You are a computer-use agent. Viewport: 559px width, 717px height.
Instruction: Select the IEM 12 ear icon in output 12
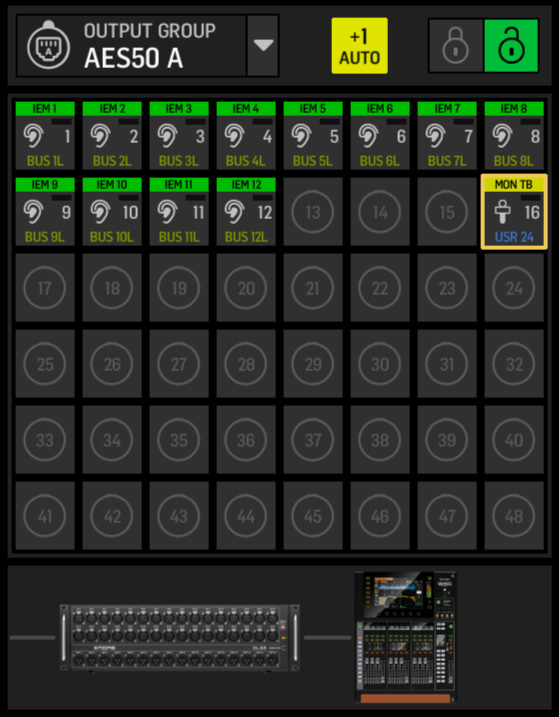[x=234, y=212]
